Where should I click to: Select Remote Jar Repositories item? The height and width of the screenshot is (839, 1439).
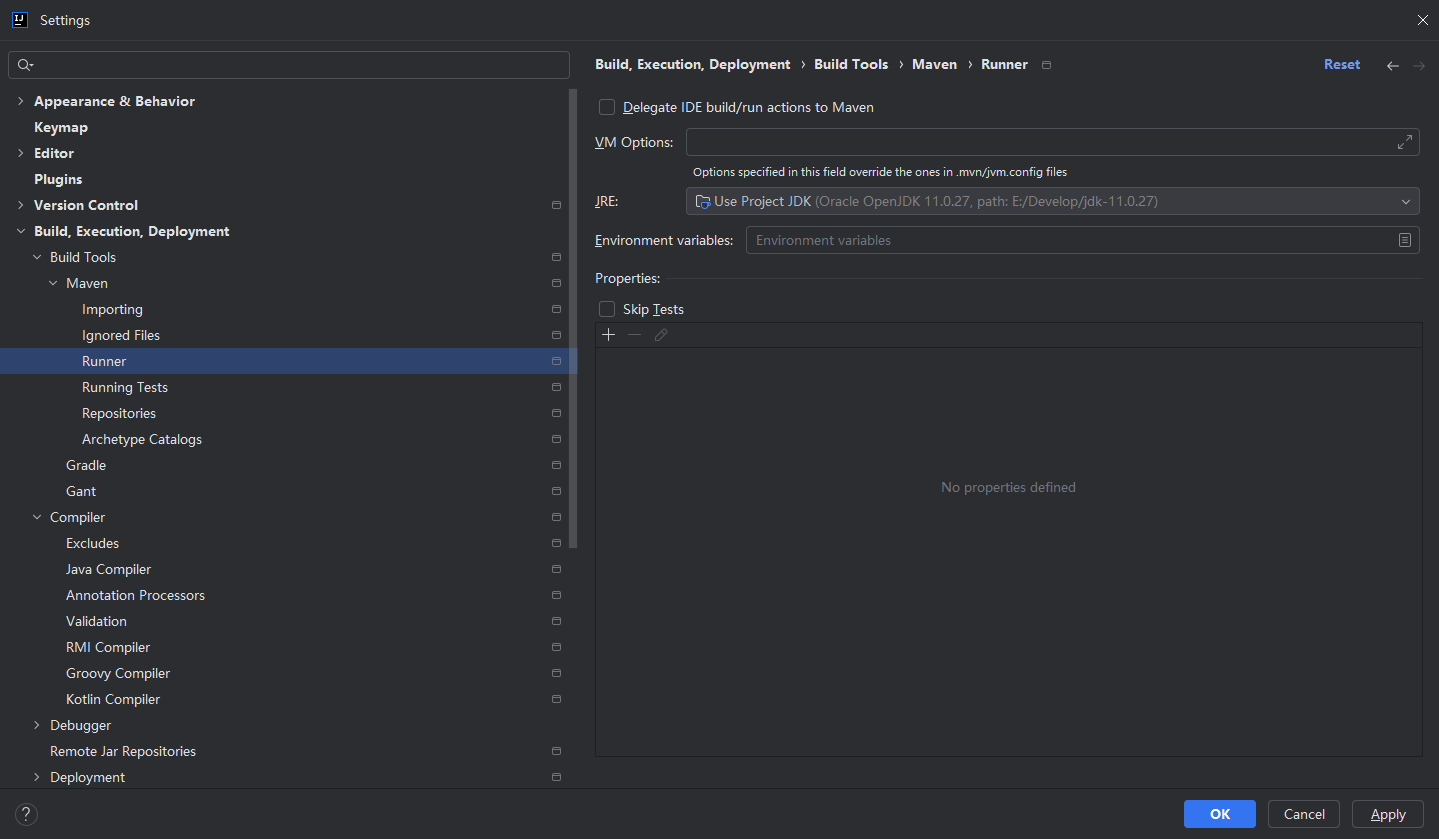tap(123, 751)
